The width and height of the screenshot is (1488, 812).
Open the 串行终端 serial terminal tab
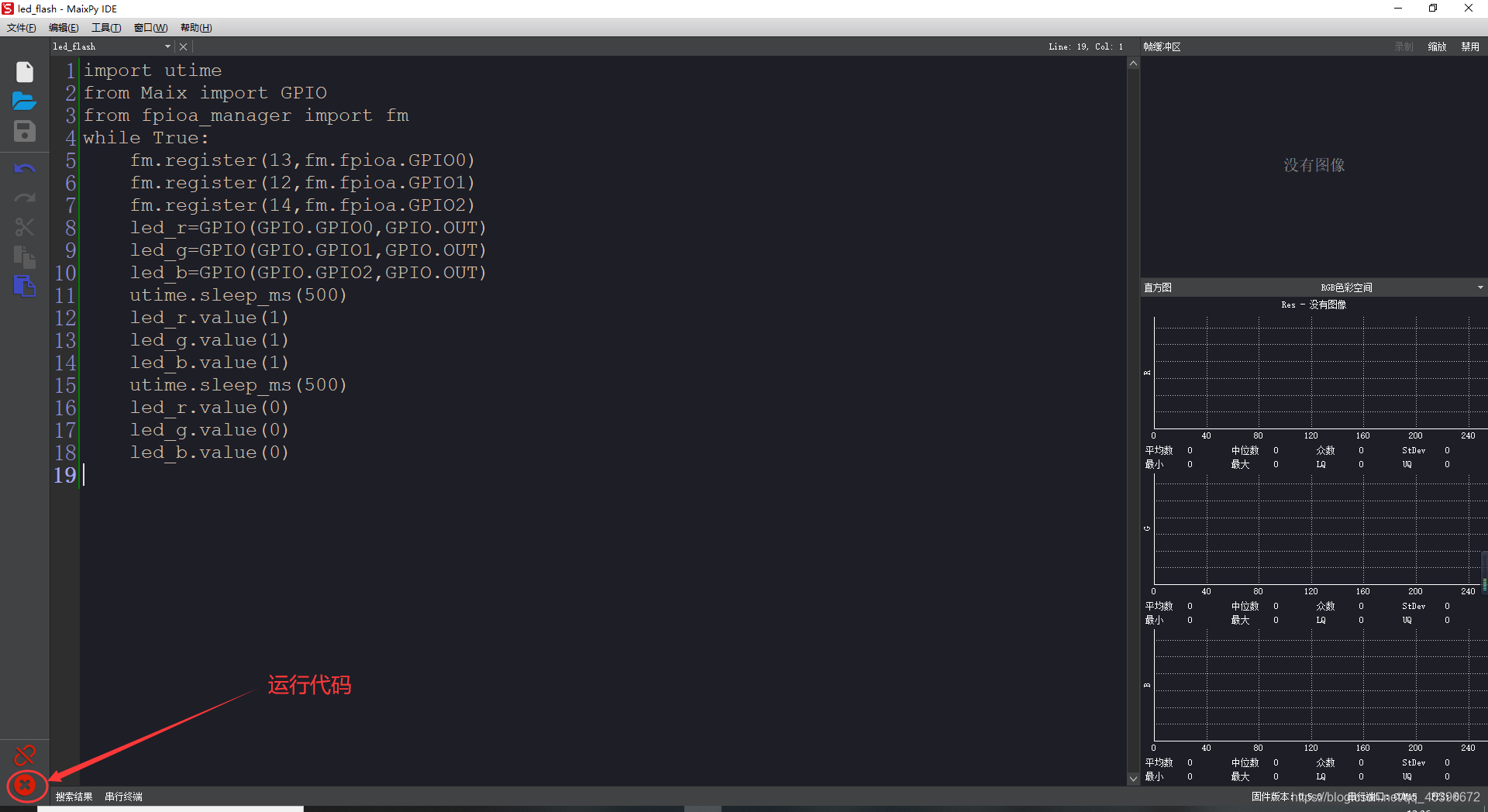pyautogui.click(x=123, y=797)
